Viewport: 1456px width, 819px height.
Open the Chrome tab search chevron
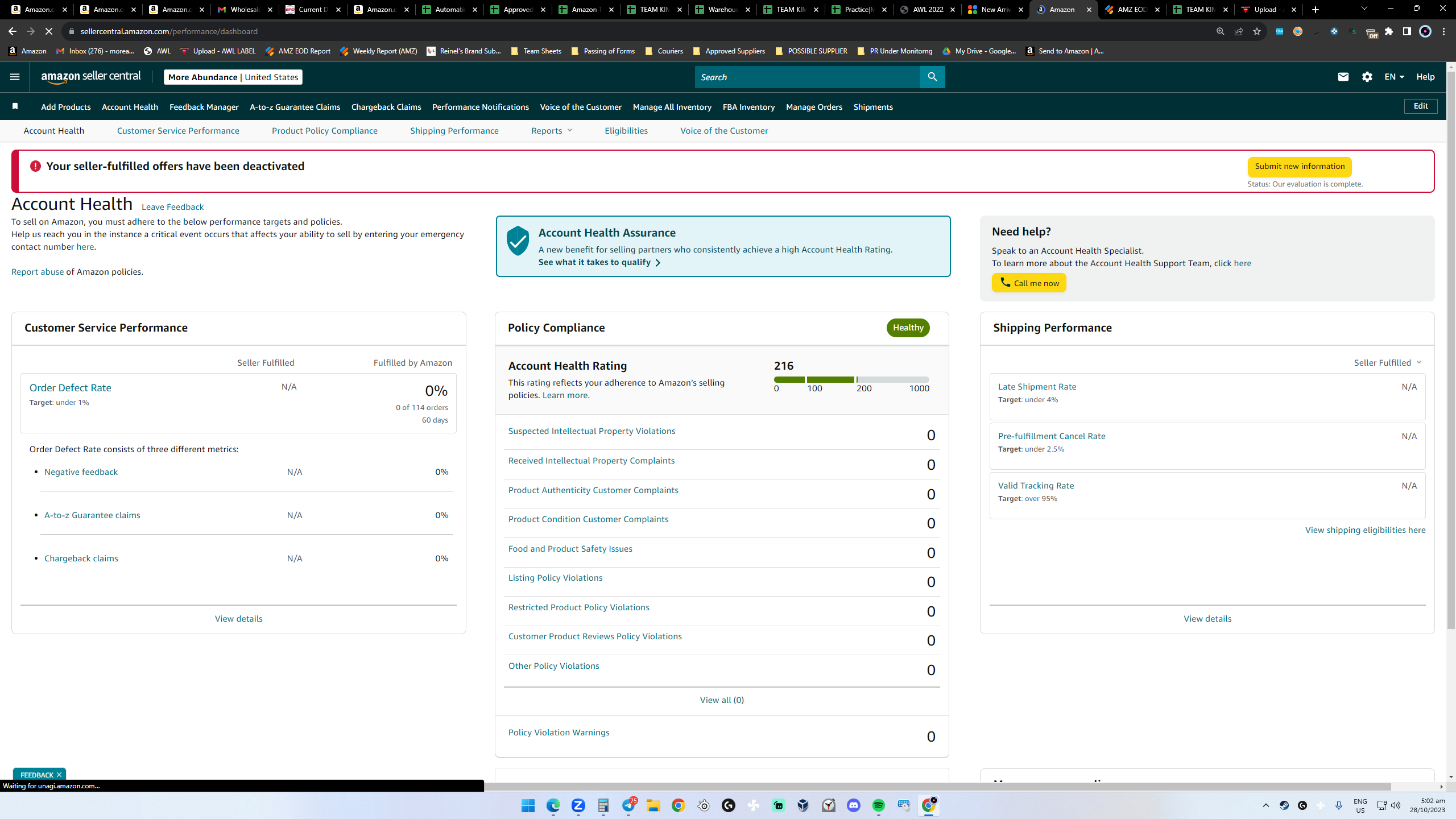(1364, 9)
